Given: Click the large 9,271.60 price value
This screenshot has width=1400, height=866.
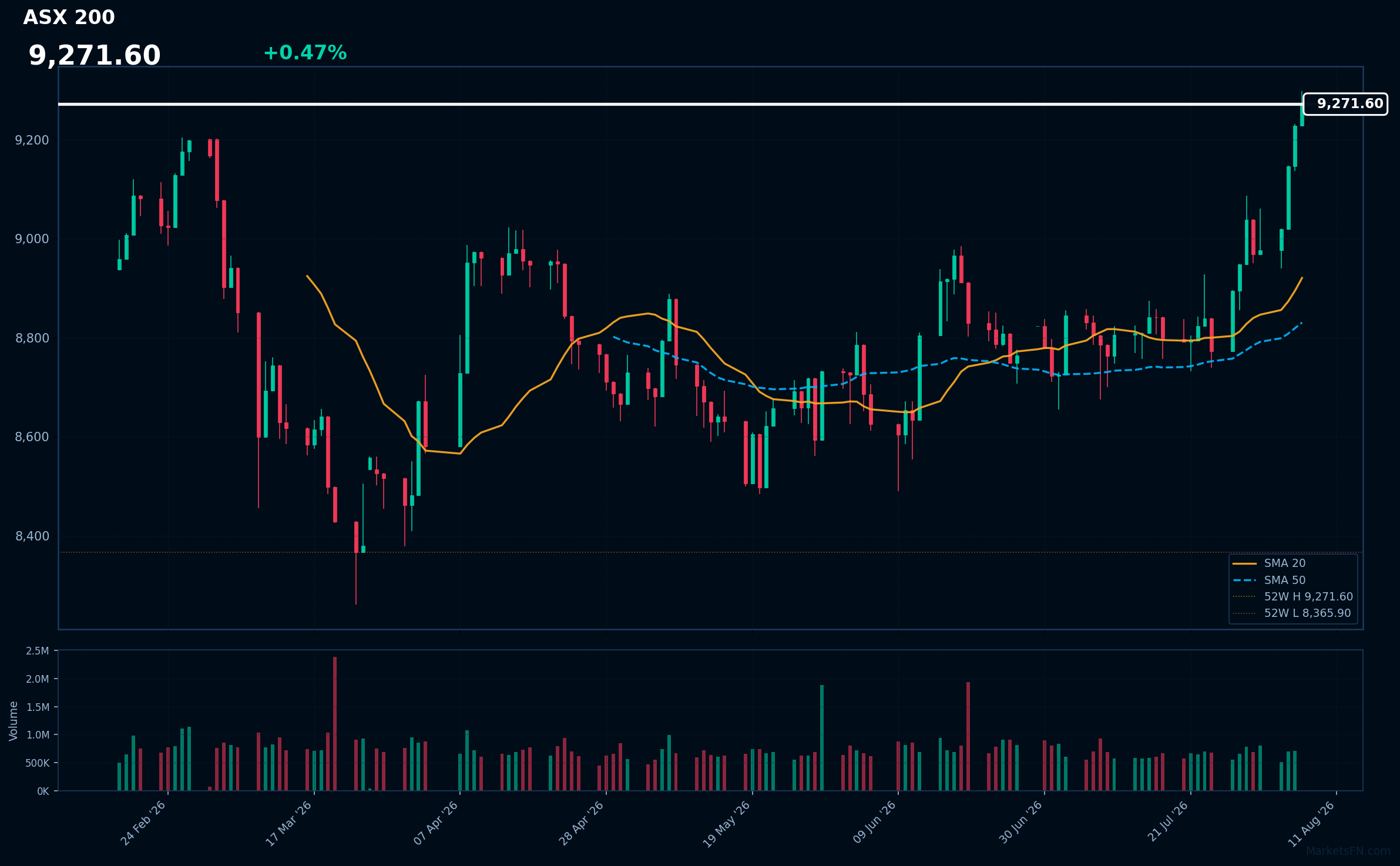Looking at the screenshot, I should (x=95, y=56).
